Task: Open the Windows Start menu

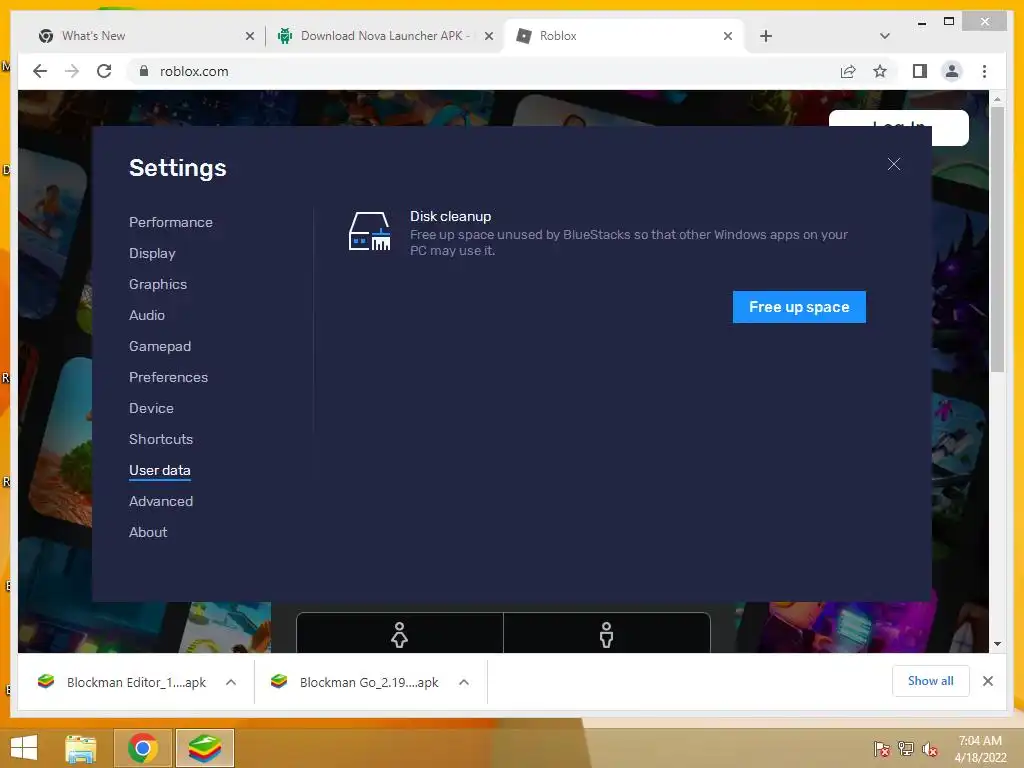Action: coord(24,748)
